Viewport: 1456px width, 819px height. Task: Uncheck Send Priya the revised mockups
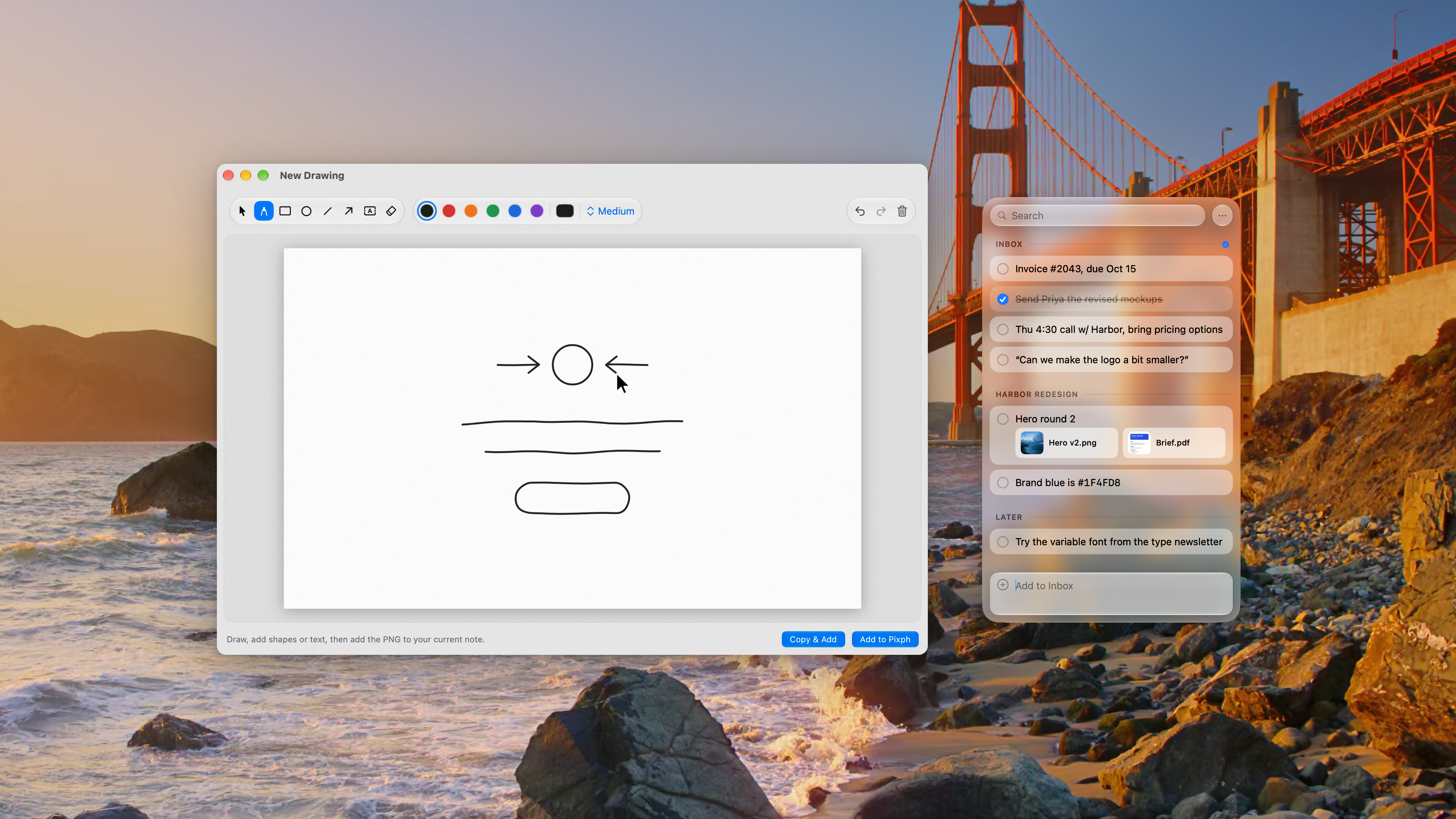point(1003,299)
